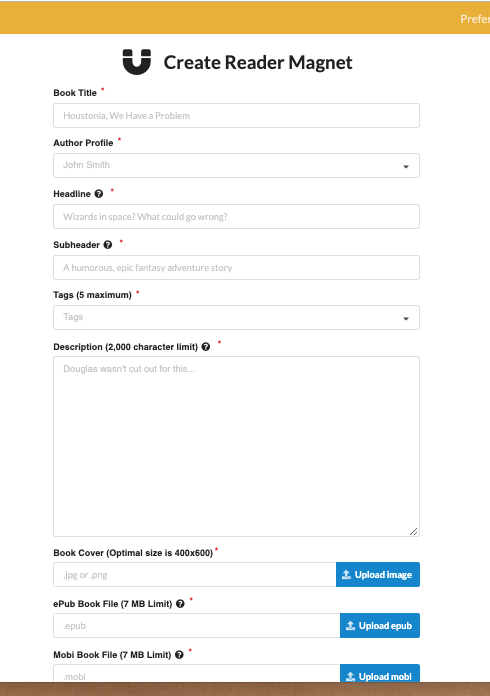Viewport: 490px width, 696px height.
Task: Click the Description help question icon
Action: pos(206,347)
